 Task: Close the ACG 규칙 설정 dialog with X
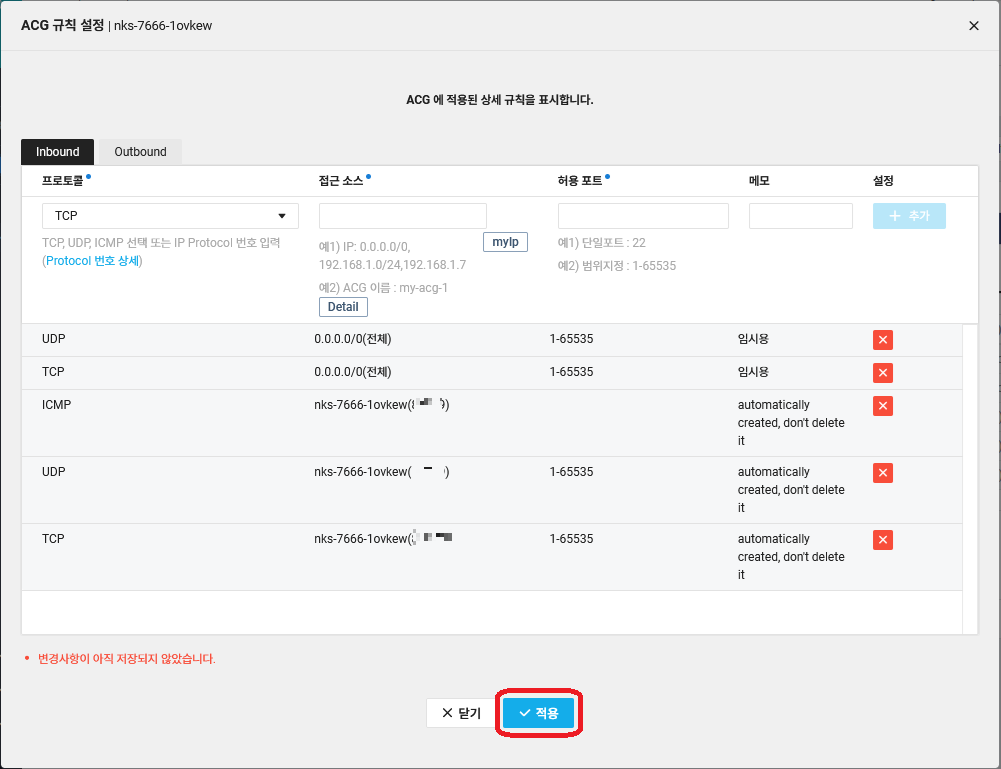[974, 26]
